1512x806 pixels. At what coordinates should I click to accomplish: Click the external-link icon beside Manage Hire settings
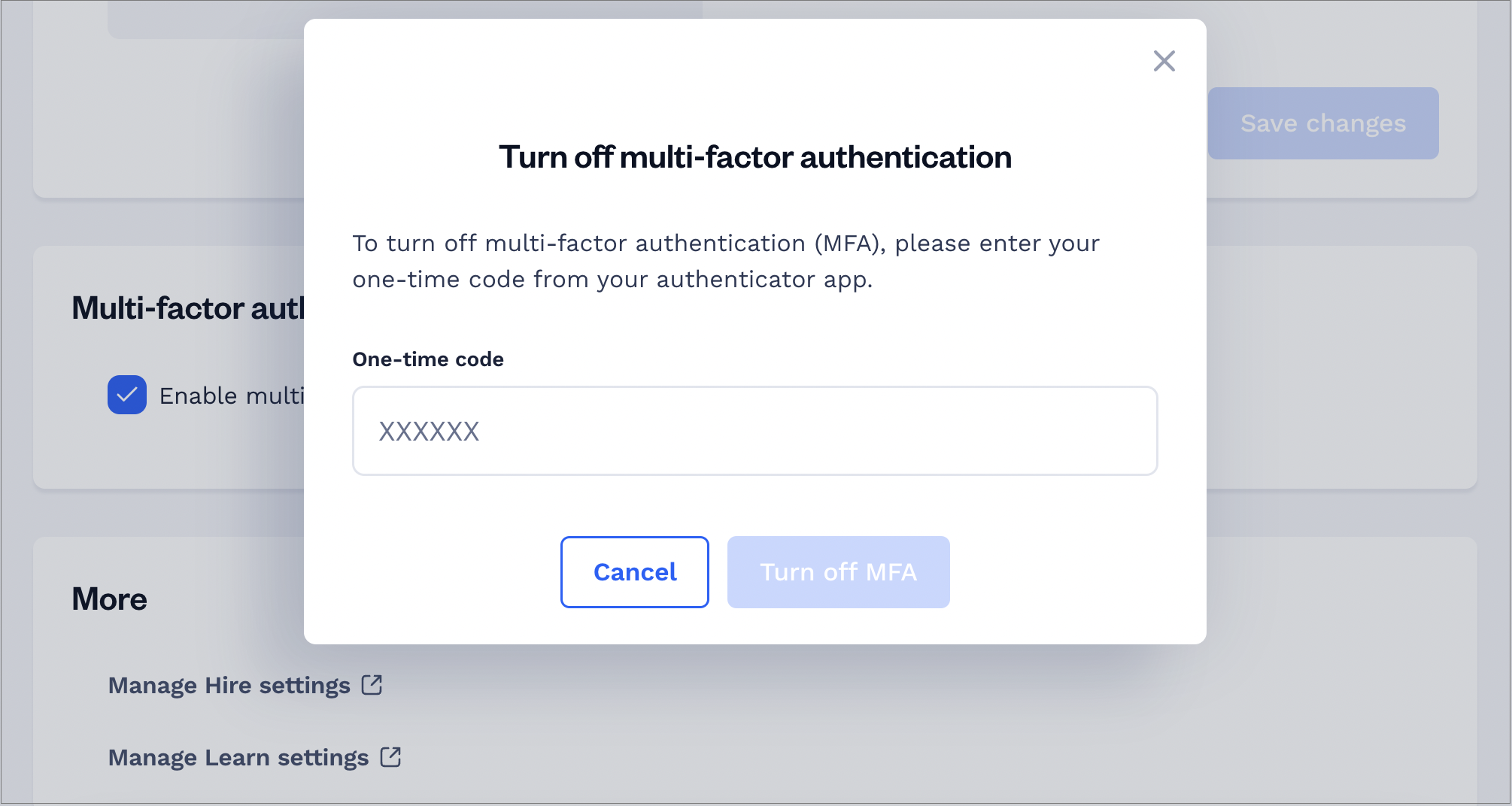point(372,684)
